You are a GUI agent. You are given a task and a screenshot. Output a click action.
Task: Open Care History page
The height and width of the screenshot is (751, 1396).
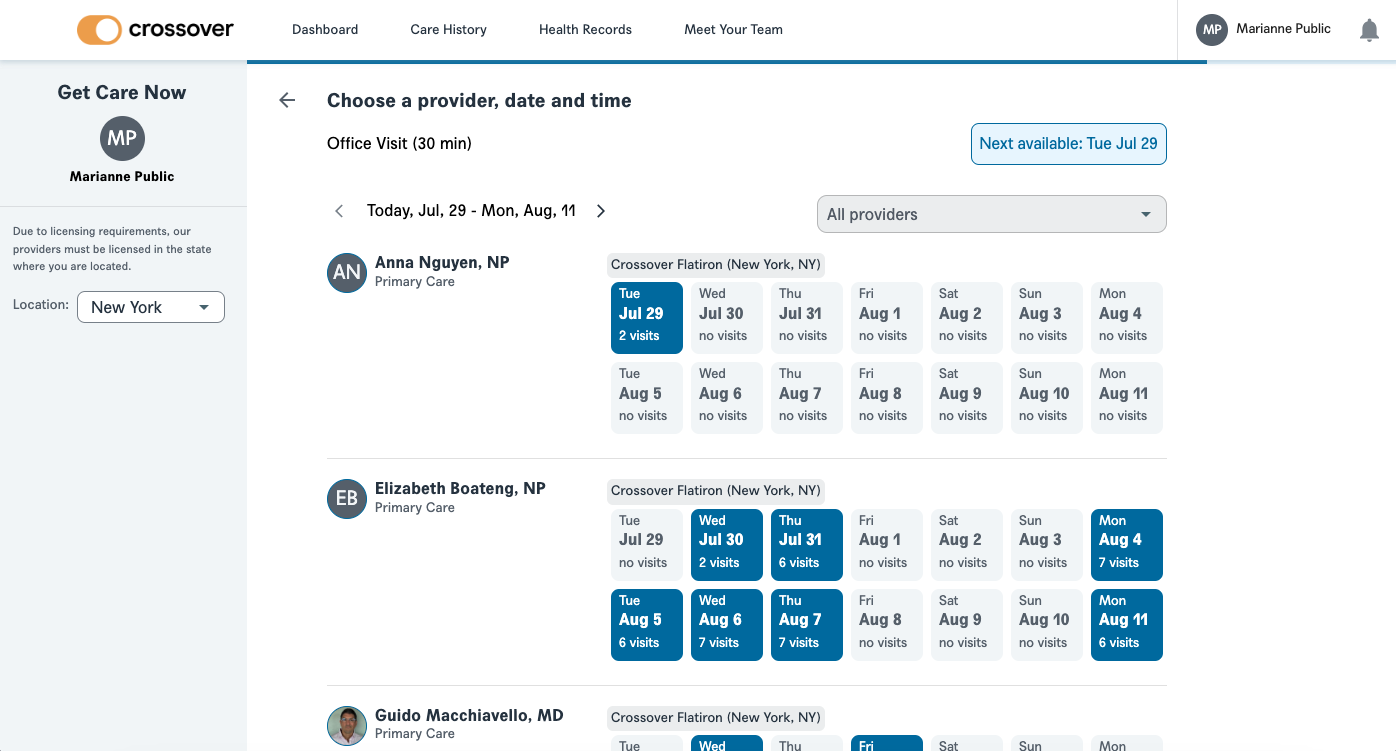(449, 30)
